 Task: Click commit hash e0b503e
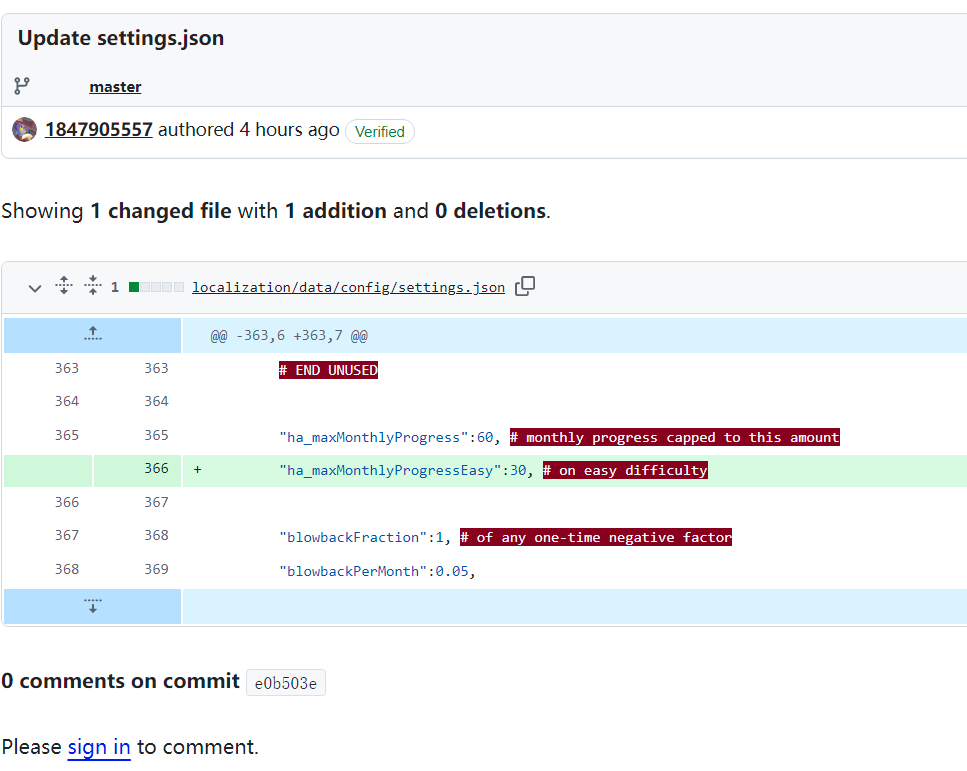(x=285, y=683)
